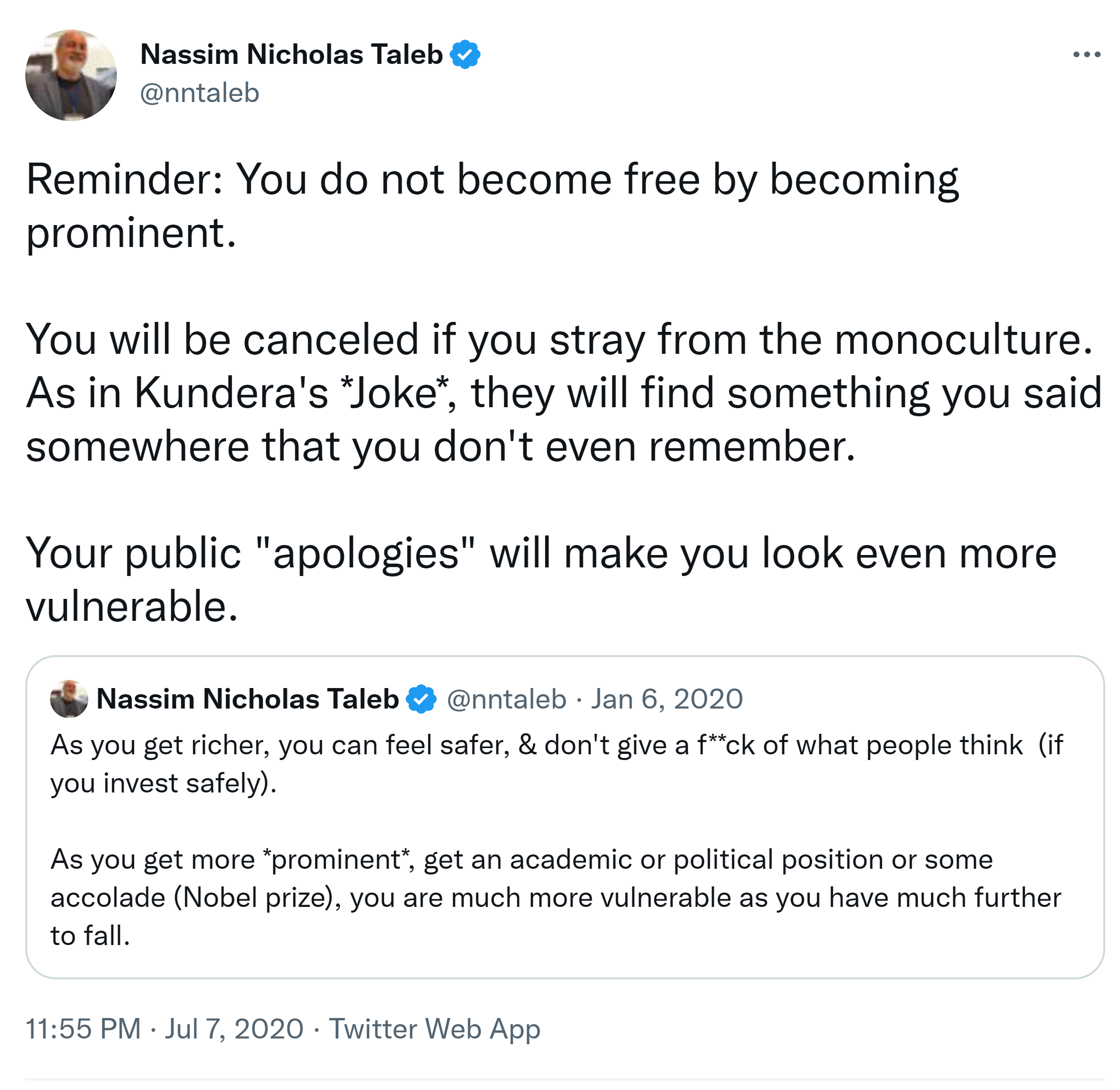Click the author name in the quoted tweet
The height and width of the screenshot is (1090, 1120).
tap(248, 699)
